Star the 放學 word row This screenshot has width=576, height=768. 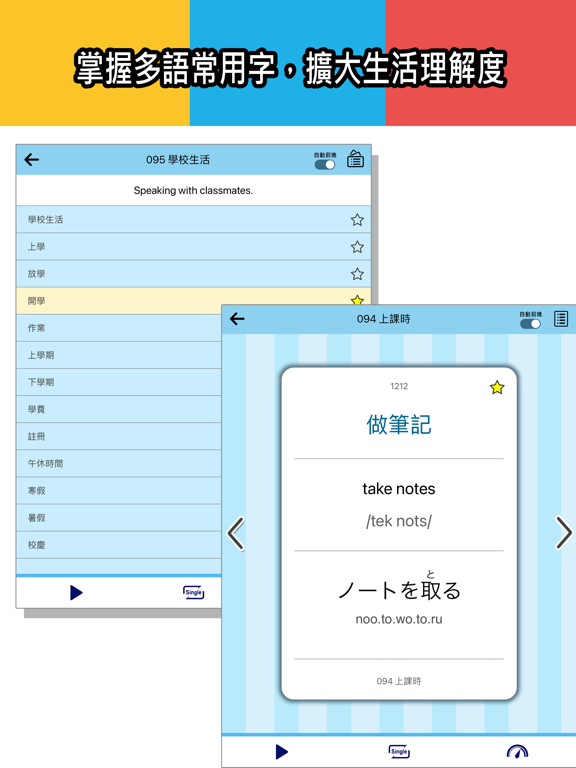tap(357, 274)
